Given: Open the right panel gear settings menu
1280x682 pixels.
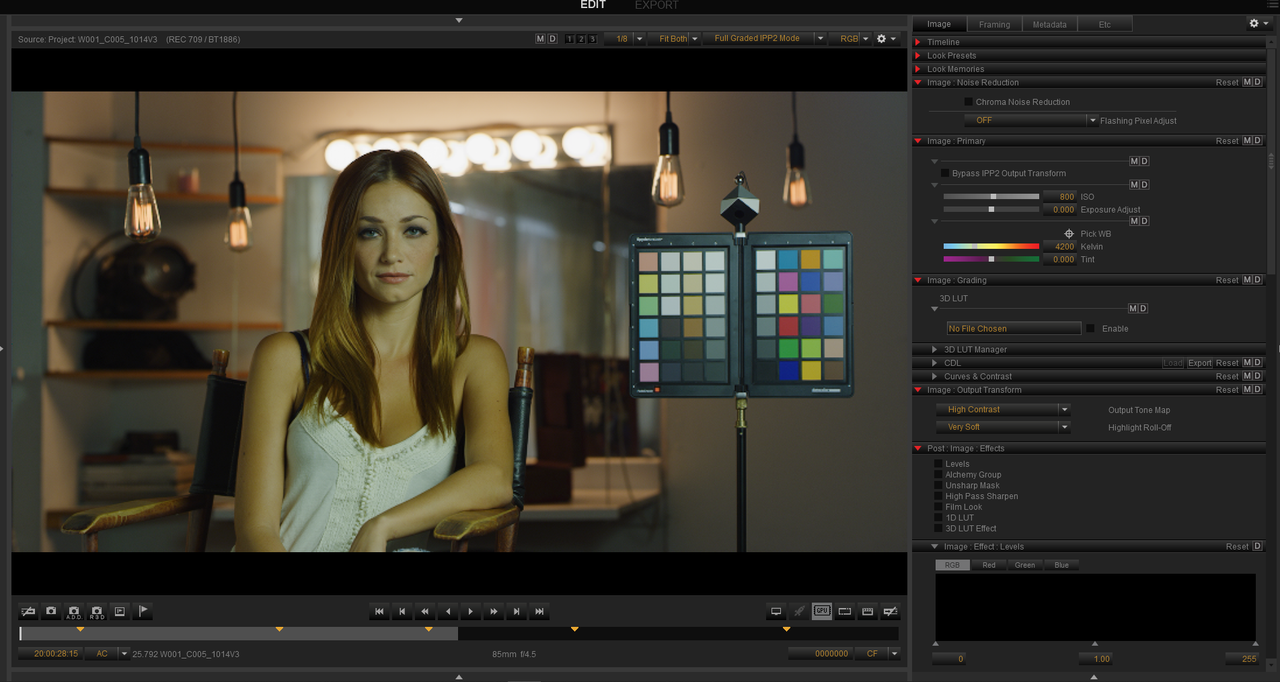Looking at the screenshot, I should click(1258, 23).
